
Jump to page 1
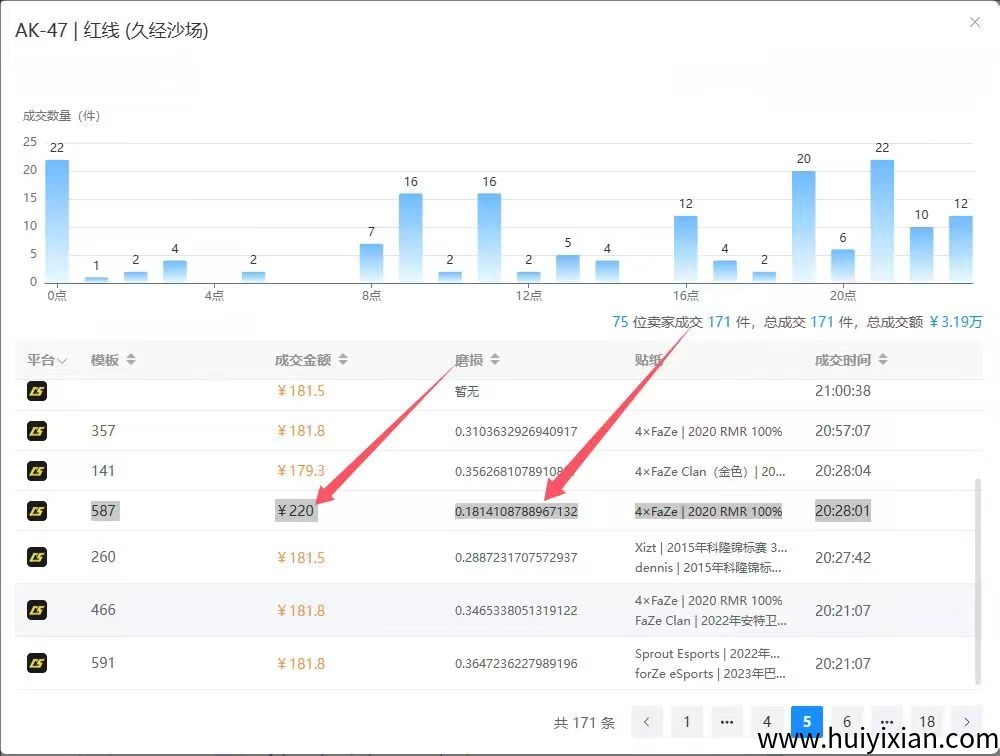point(687,722)
